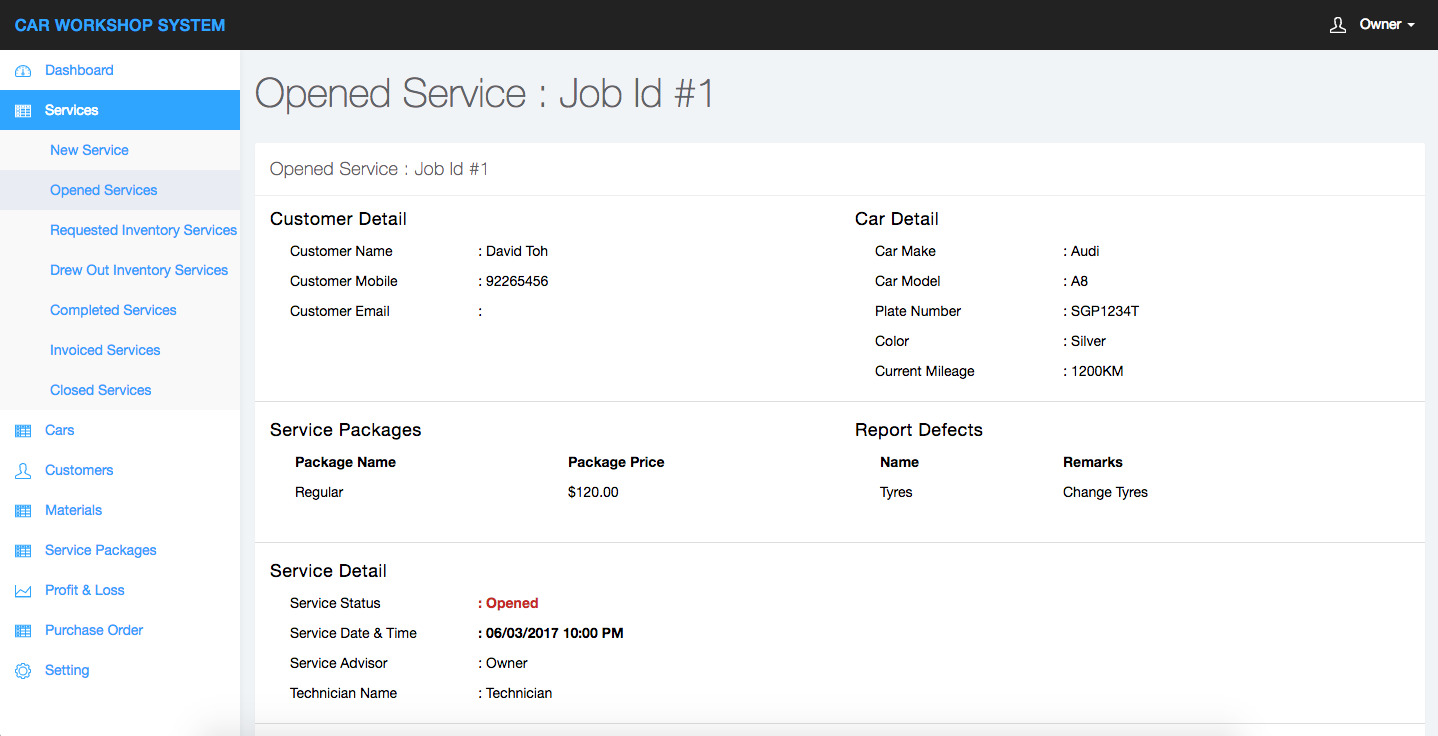This screenshot has width=1438, height=736.
Task: Open the Owner account dropdown
Action: [x=1386, y=25]
